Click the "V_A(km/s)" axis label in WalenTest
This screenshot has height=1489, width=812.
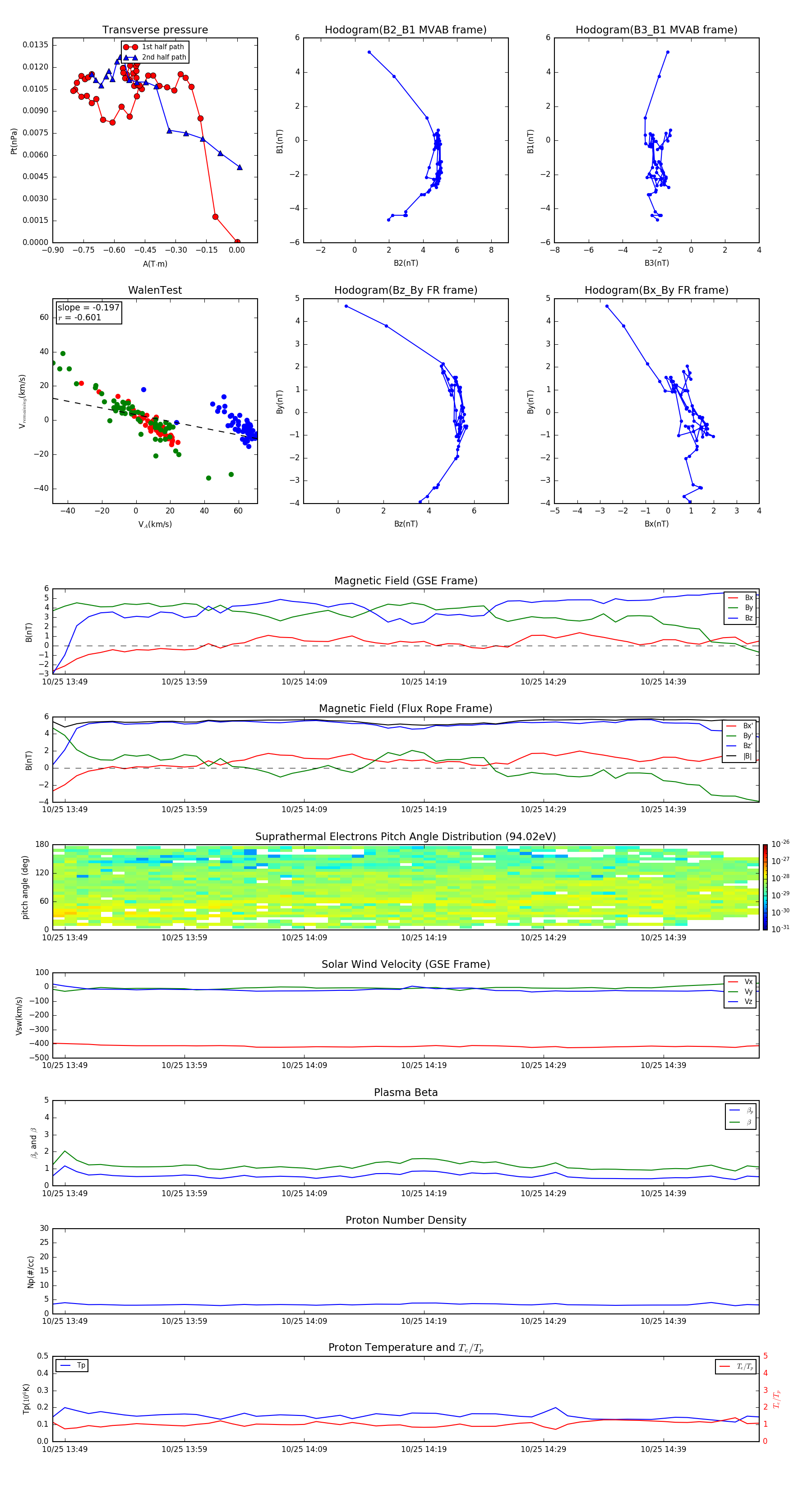pyautogui.click(x=155, y=524)
